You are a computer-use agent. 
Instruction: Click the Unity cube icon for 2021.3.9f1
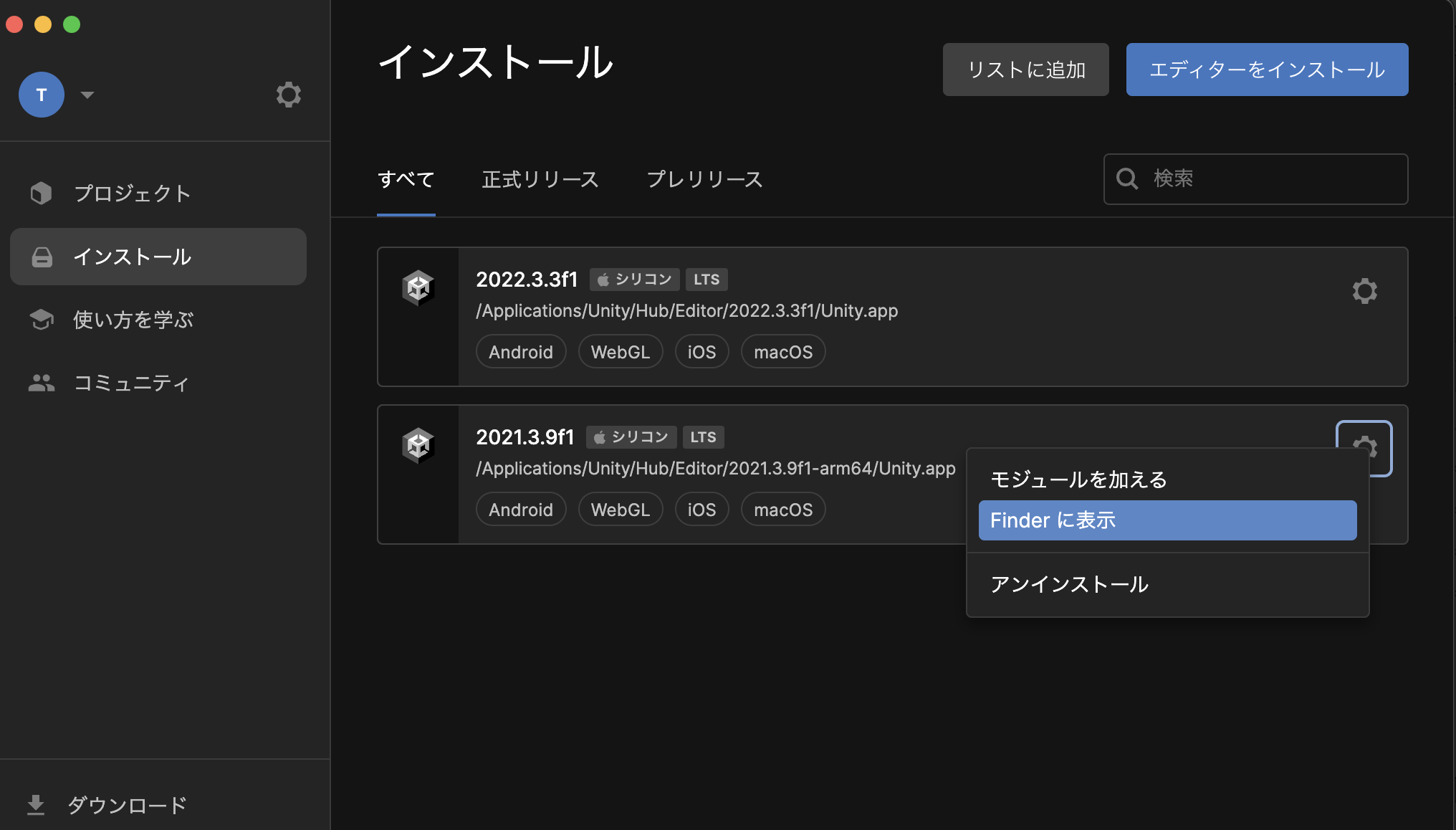point(418,446)
